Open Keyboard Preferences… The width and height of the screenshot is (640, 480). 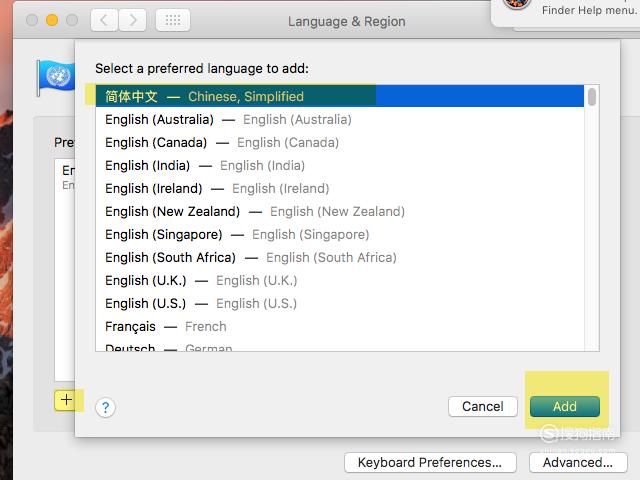click(x=430, y=462)
